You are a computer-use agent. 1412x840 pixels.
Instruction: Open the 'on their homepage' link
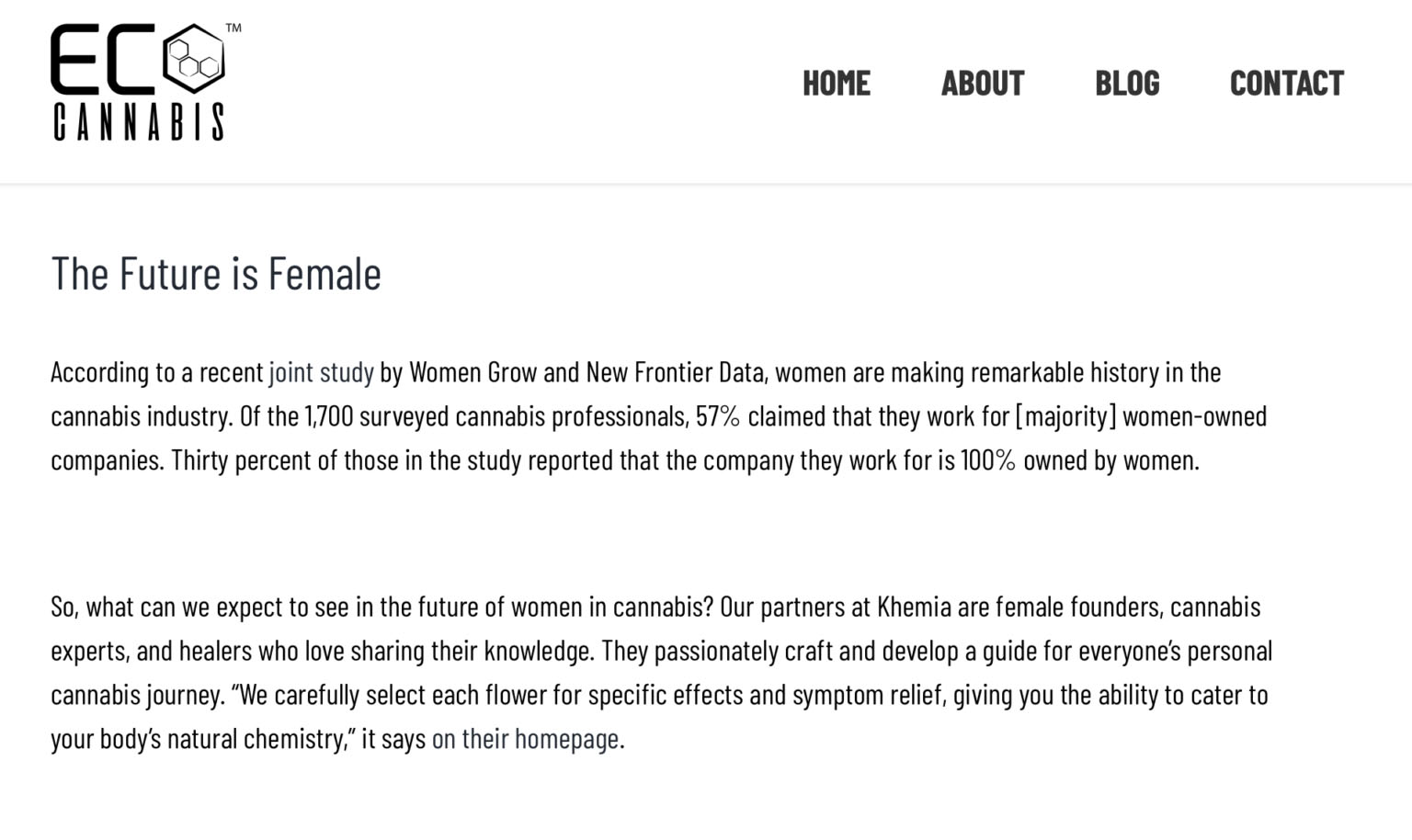coord(525,739)
